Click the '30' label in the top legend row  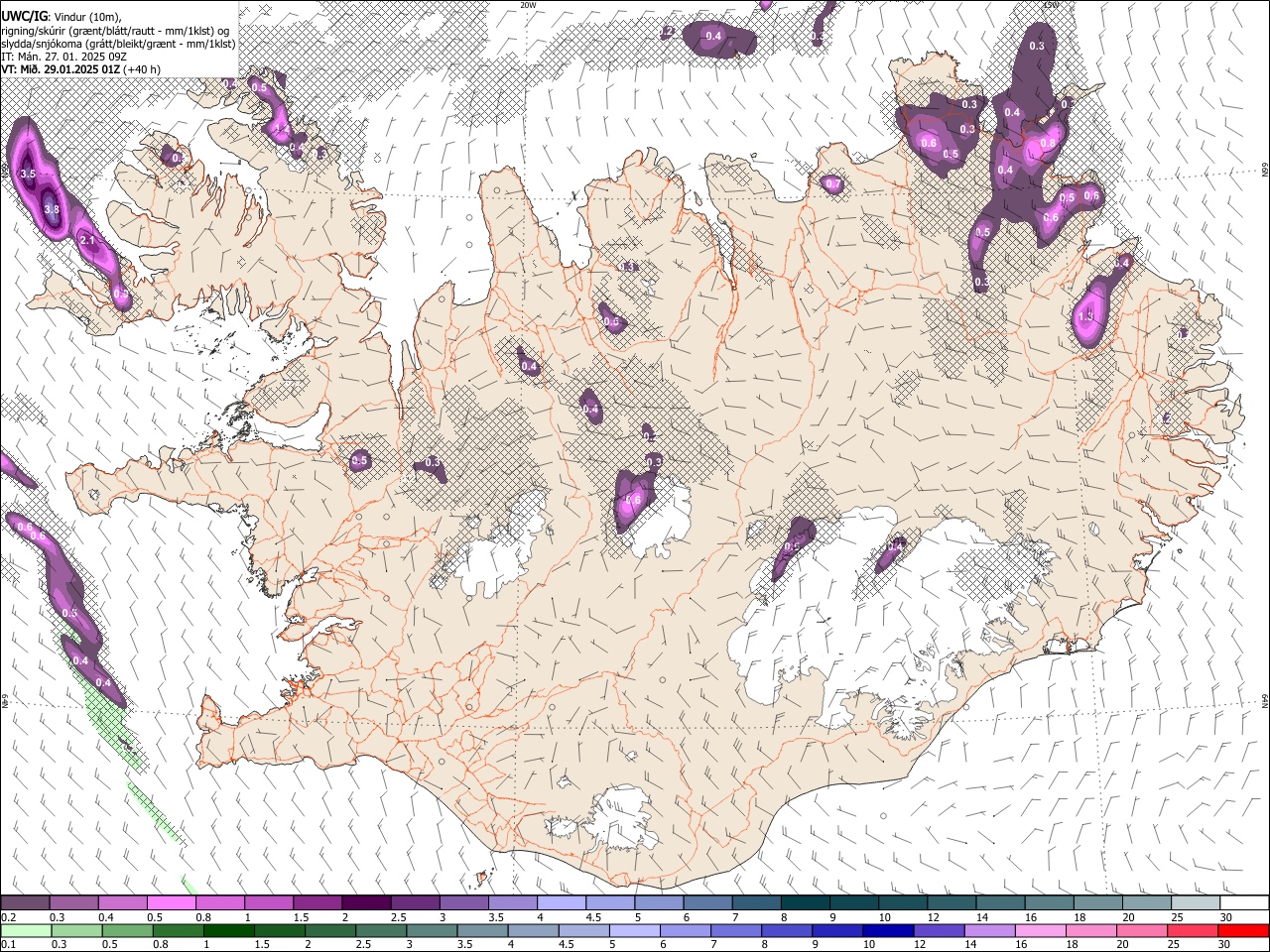pos(1226,917)
